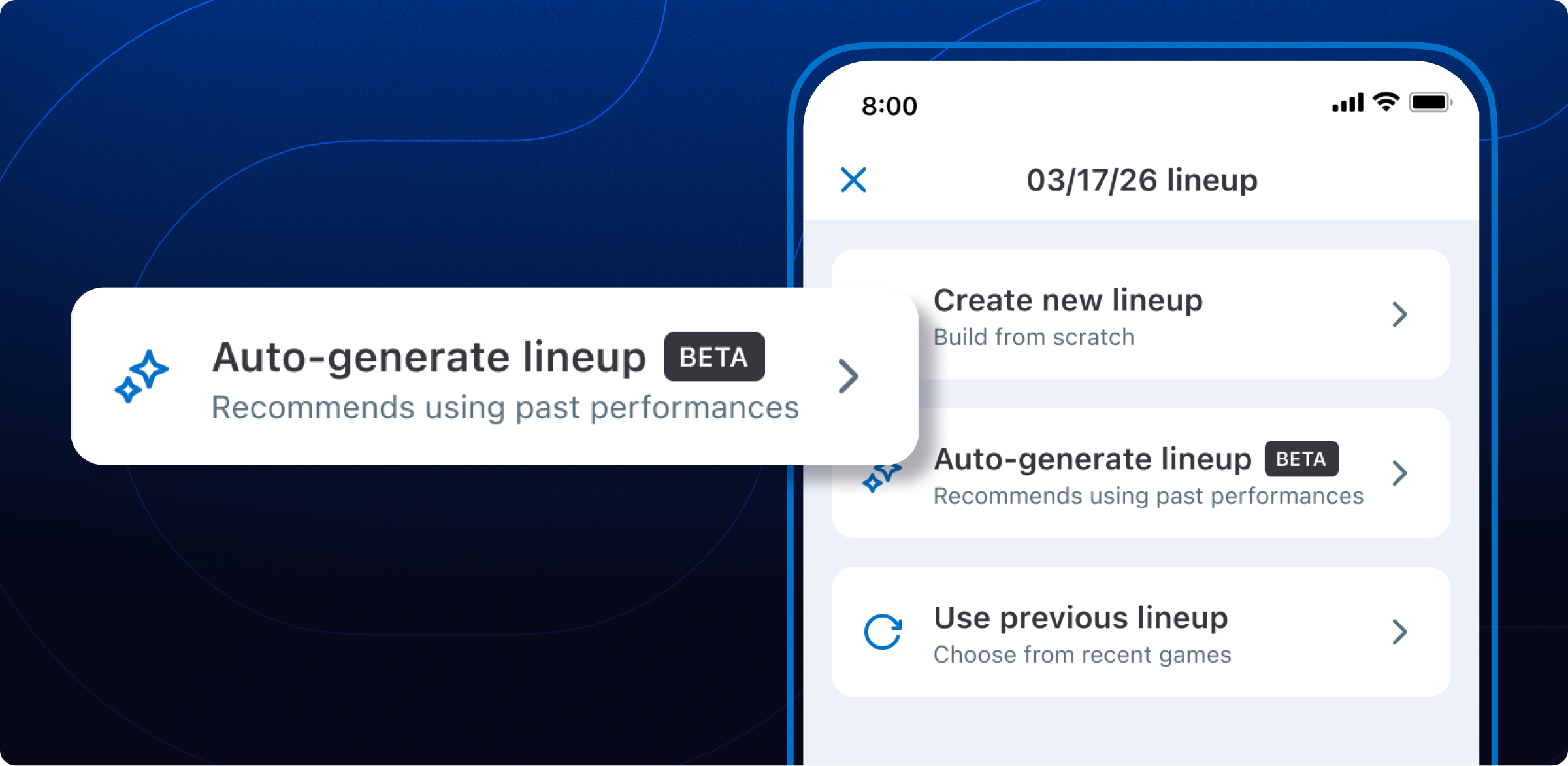Open the chevron on the Create new lineup row
1568x766 pixels.
coord(1399,314)
